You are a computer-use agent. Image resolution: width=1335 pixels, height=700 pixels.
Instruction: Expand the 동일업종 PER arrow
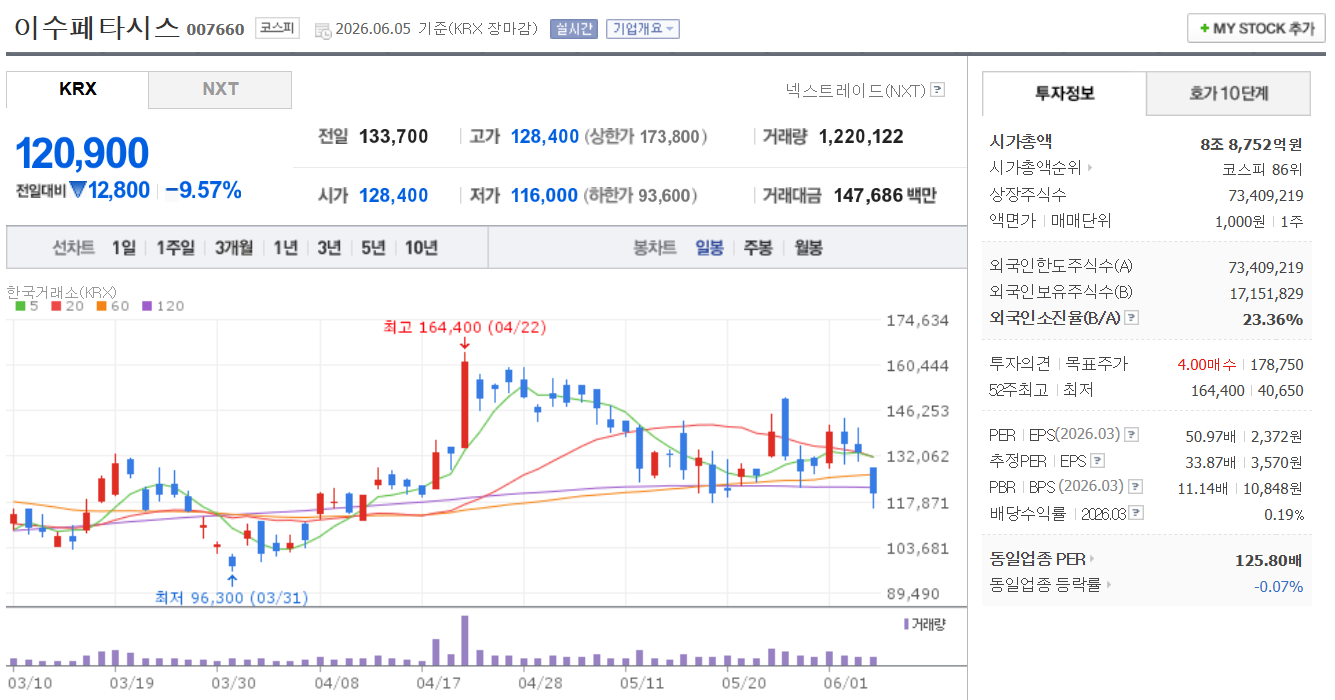point(1092,559)
